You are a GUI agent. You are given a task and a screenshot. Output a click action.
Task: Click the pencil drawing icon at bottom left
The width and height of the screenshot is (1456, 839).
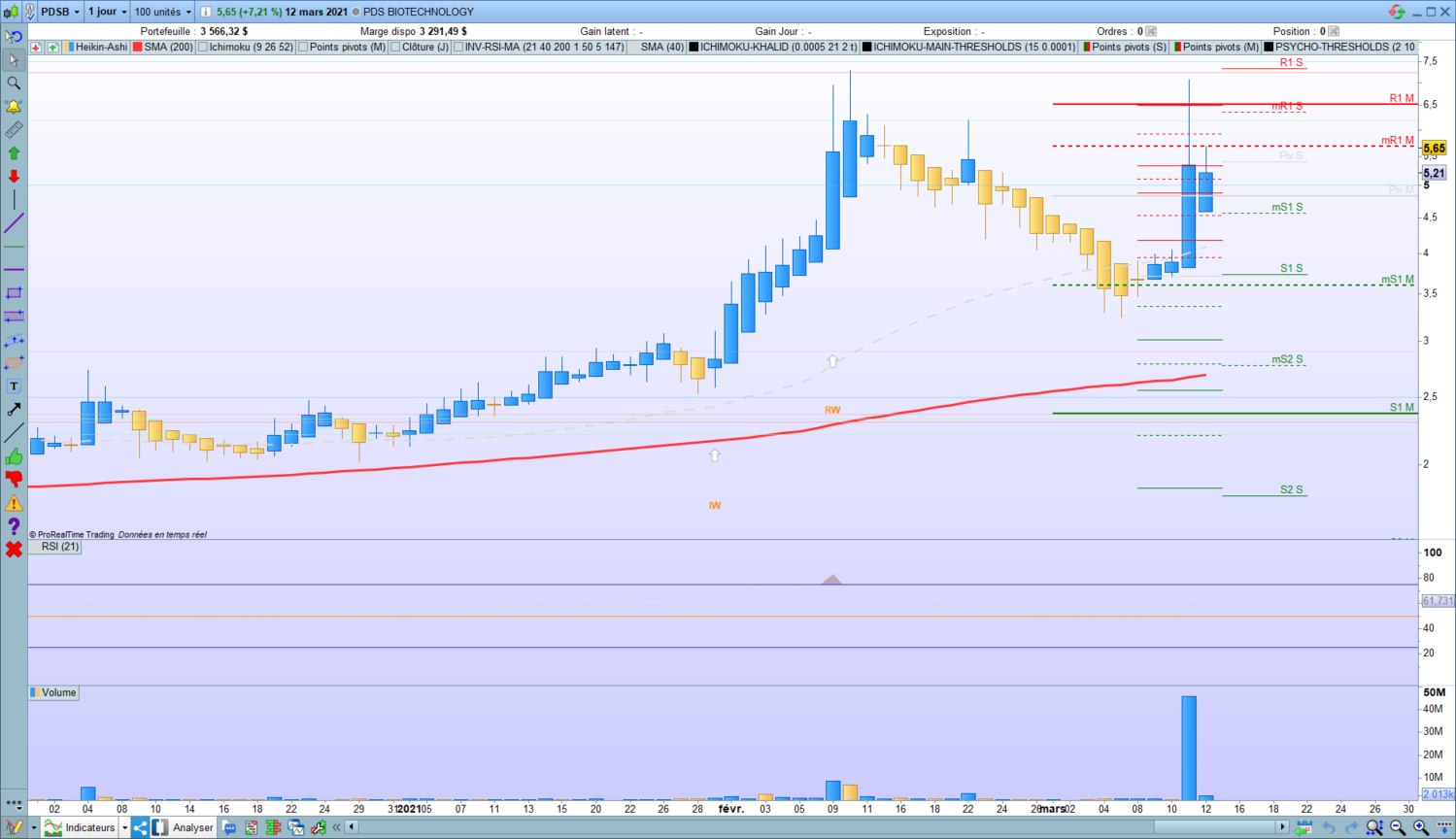pyautogui.click(x=14, y=827)
